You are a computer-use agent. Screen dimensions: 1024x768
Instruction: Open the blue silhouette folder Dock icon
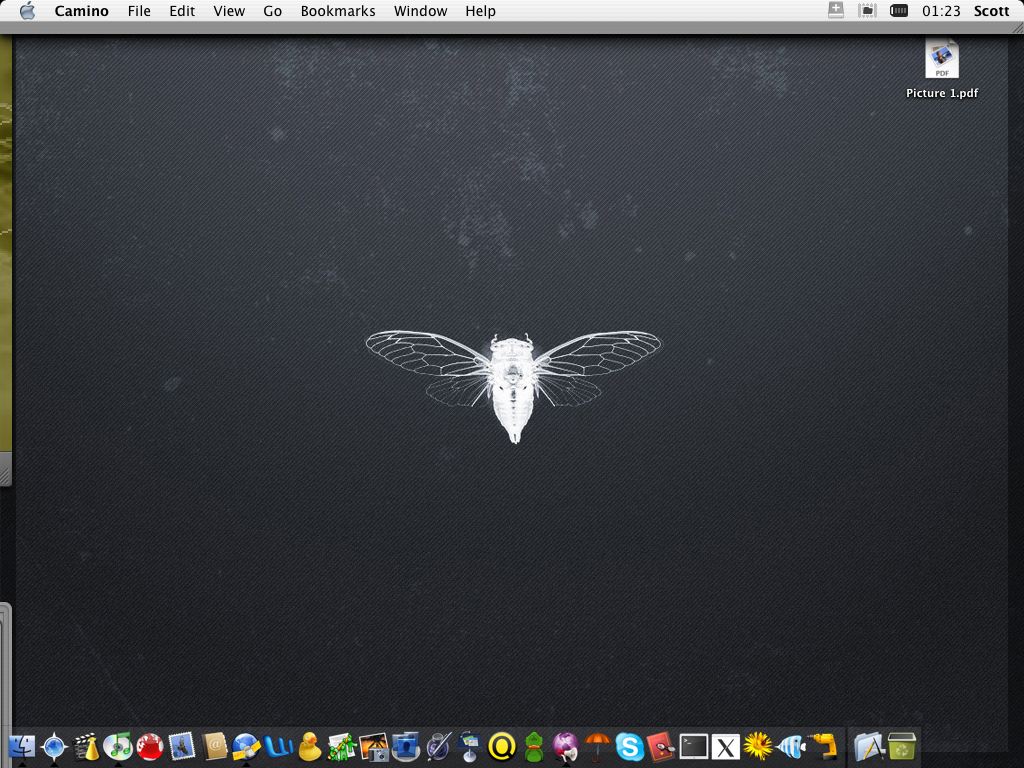(x=406, y=746)
